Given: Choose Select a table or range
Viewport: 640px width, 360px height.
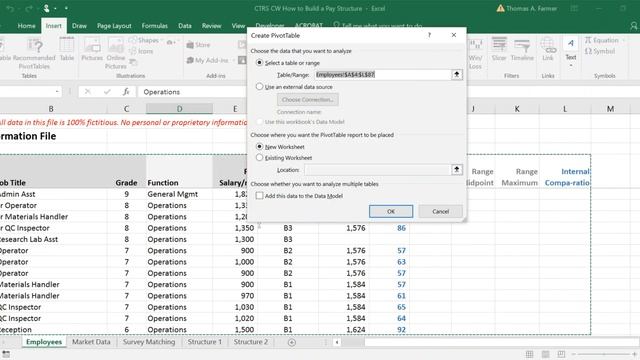Looking at the screenshot, I should (259, 63).
